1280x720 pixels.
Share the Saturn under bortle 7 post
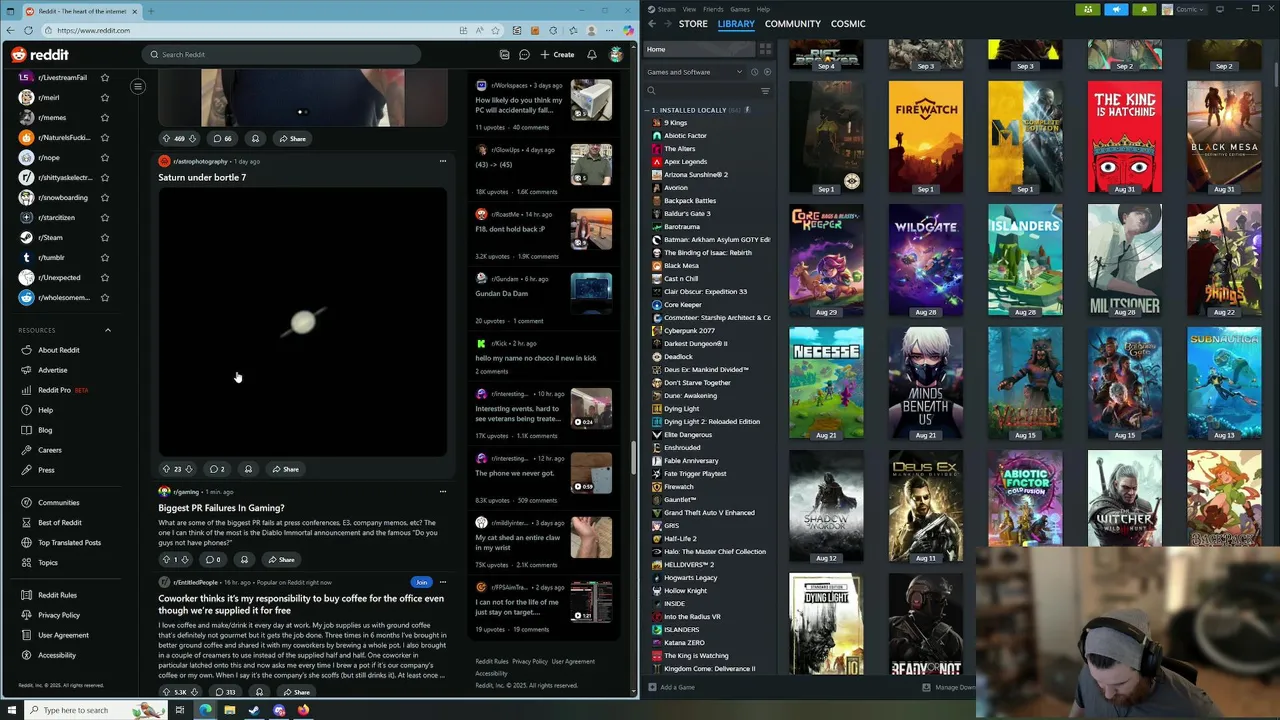pyautogui.click(x=285, y=469)
